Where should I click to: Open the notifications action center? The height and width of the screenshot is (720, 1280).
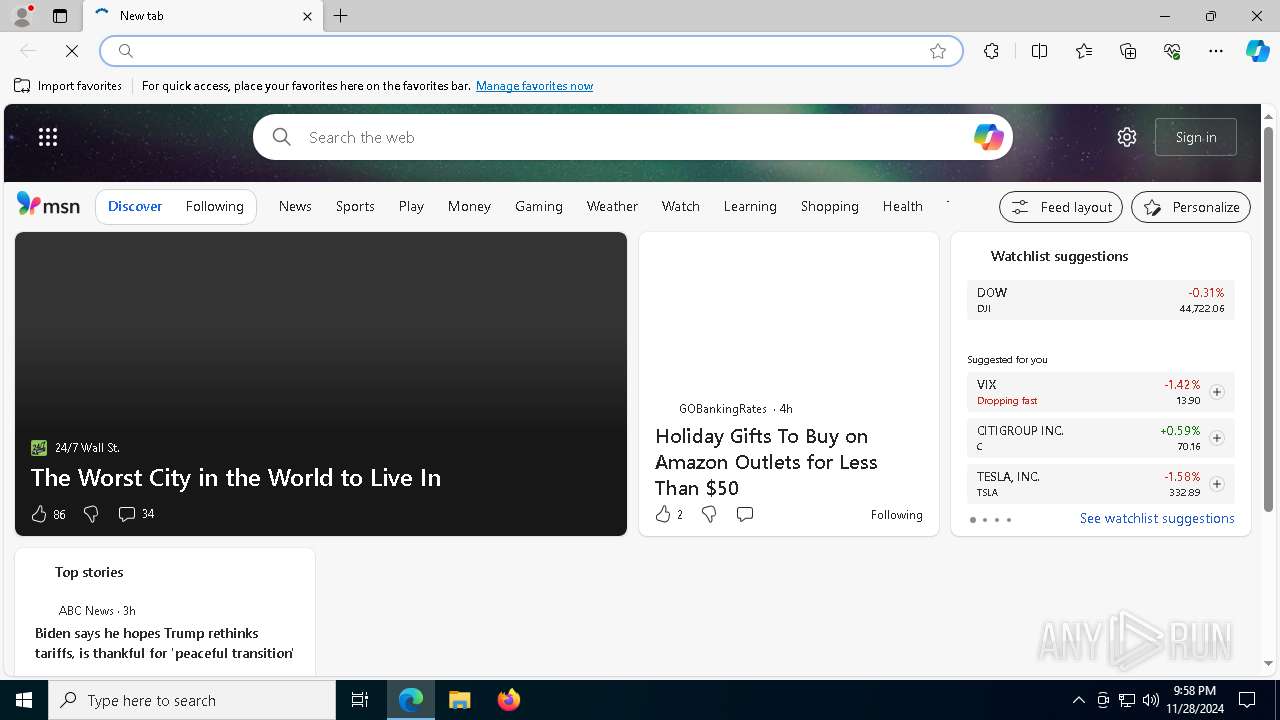[1247, 700]
